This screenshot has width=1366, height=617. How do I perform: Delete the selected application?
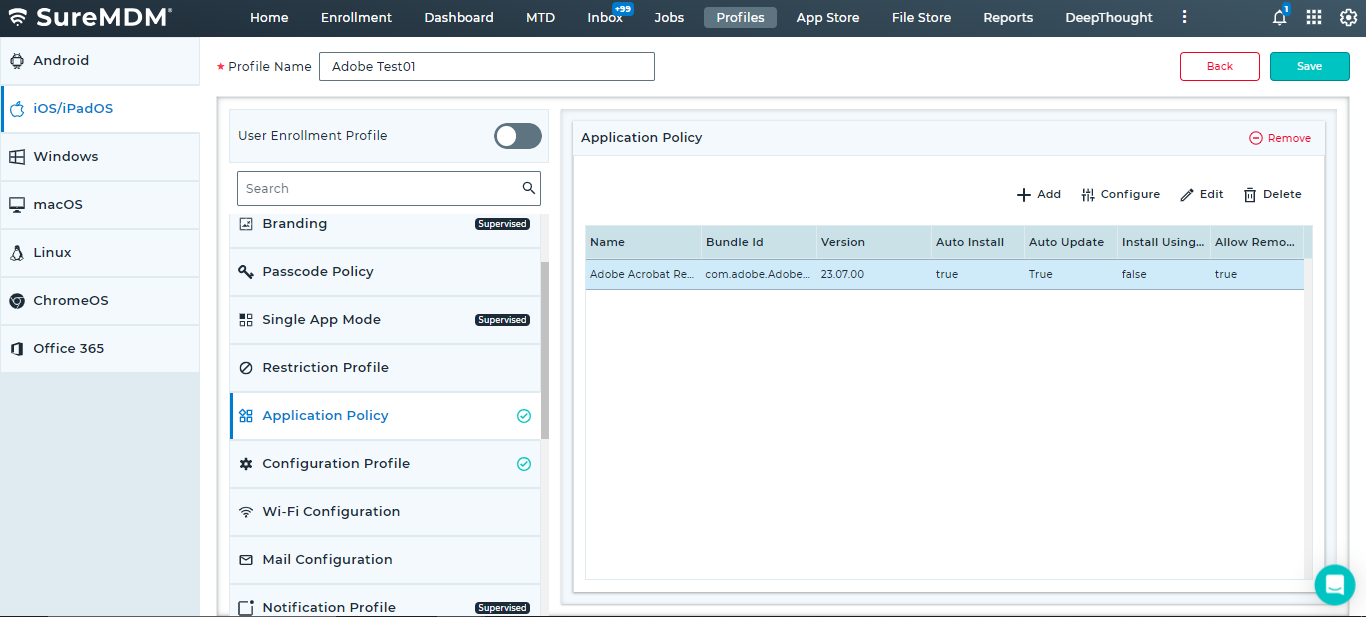[1273, 194]
